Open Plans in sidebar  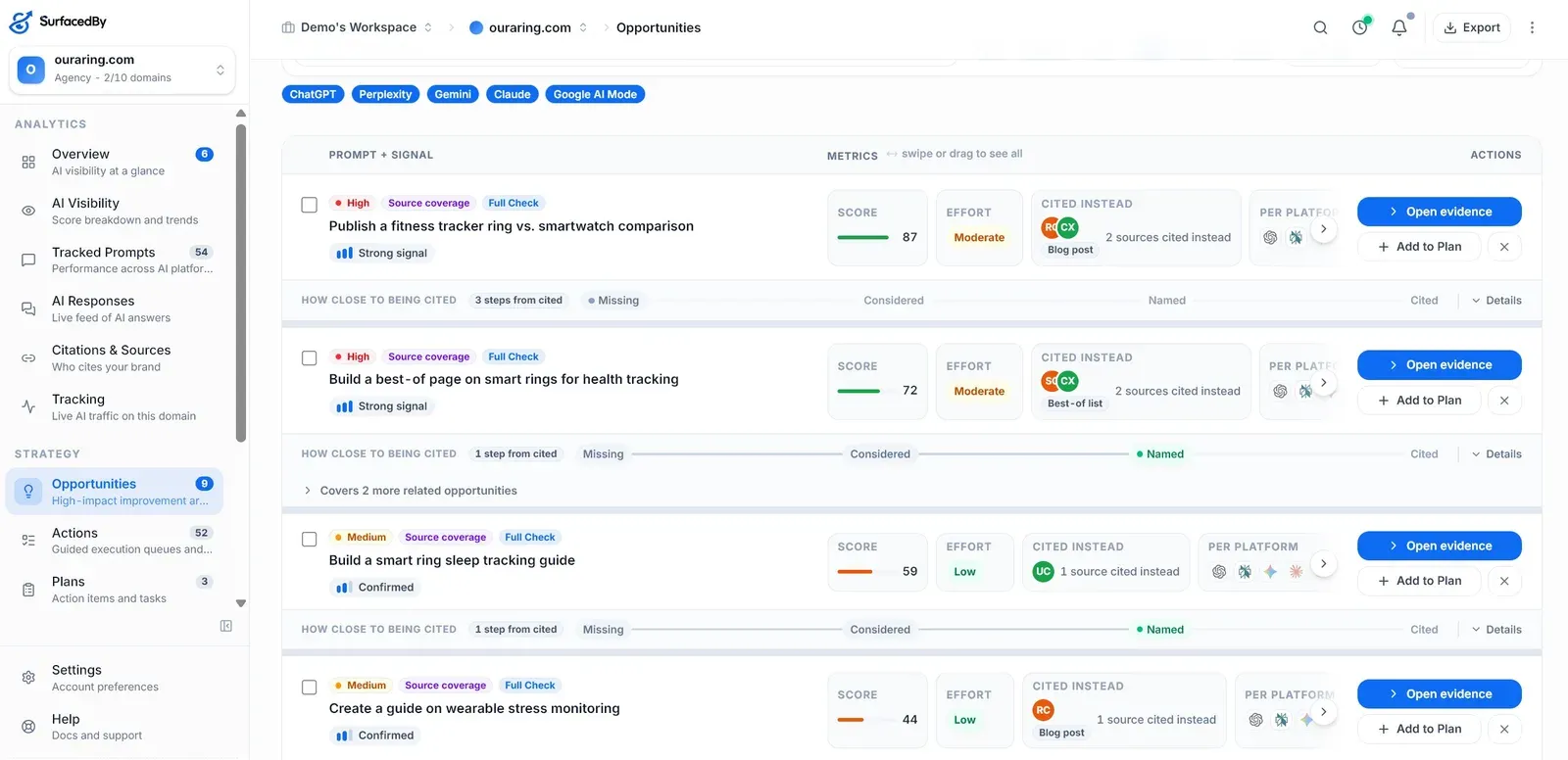click(115, 589)
